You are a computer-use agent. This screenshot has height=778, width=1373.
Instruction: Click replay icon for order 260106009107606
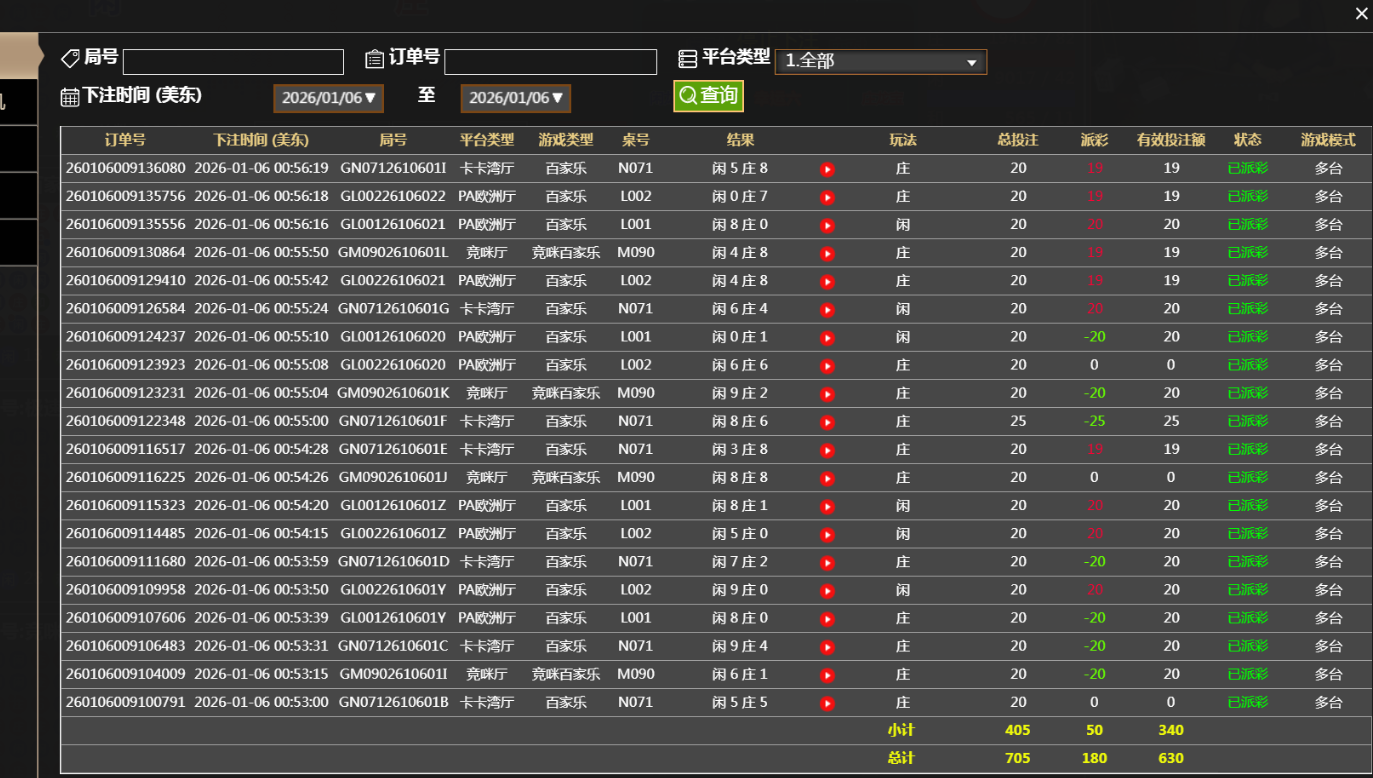point(827,619)
